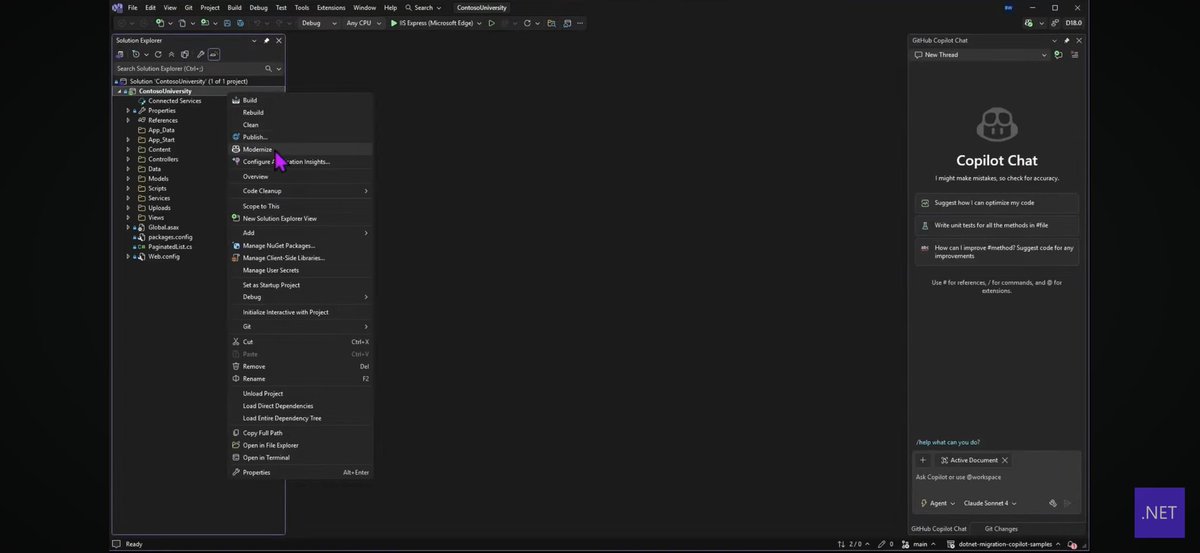Focus the Ask Copilot input field
The height and width of the screenshot is (553, 1200).
point(996,477)
